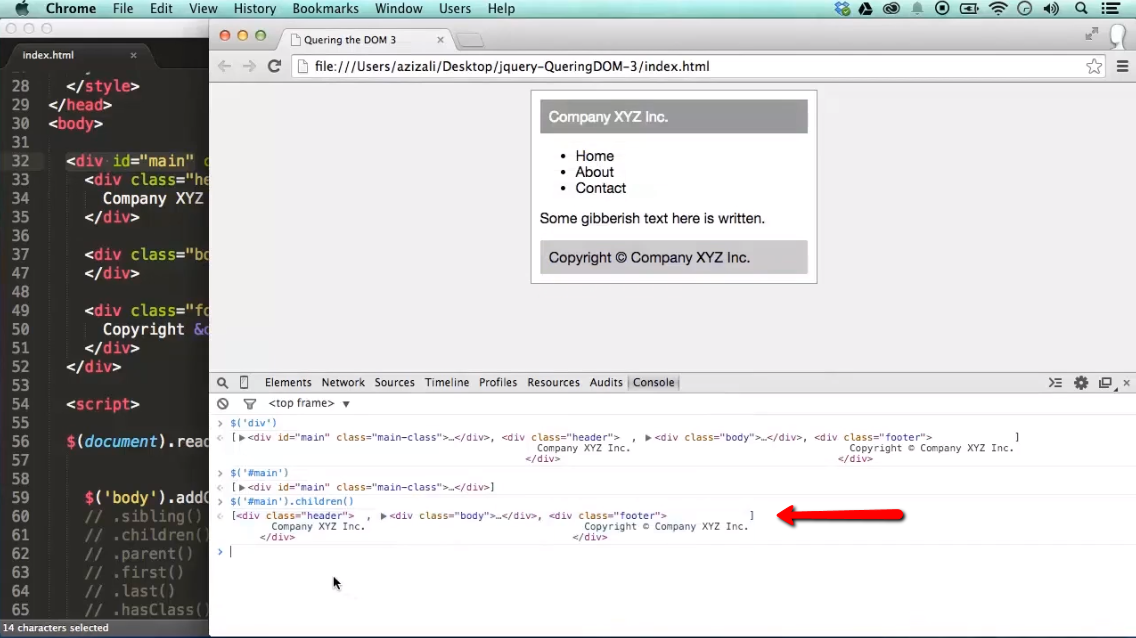Open the History menu

254,9
